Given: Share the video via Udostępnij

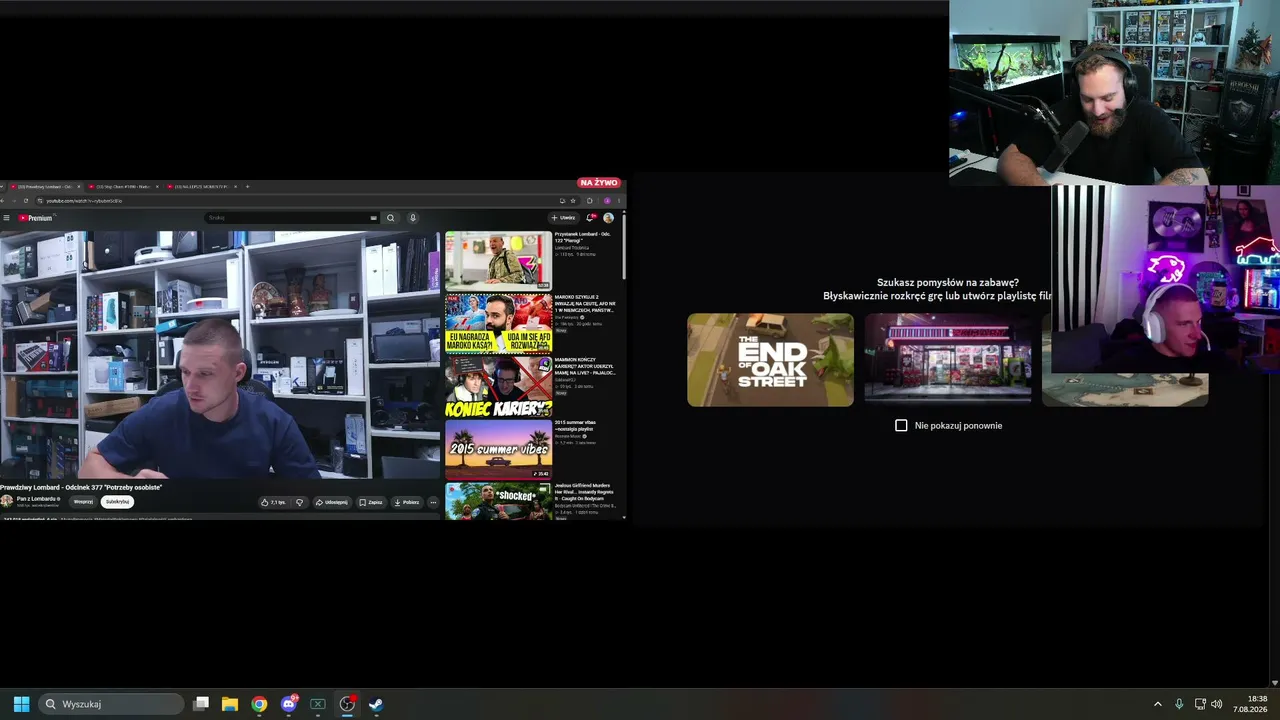Looking at the screenshot, I should pyautogui.click(x=332, y=502).
